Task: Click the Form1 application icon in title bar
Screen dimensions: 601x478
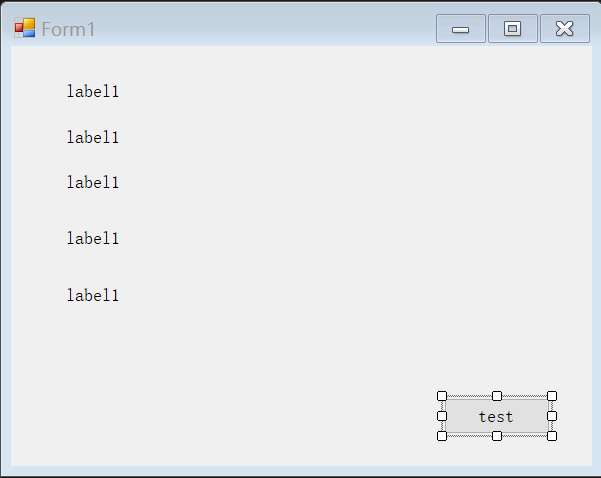Action: coord(25,28)
